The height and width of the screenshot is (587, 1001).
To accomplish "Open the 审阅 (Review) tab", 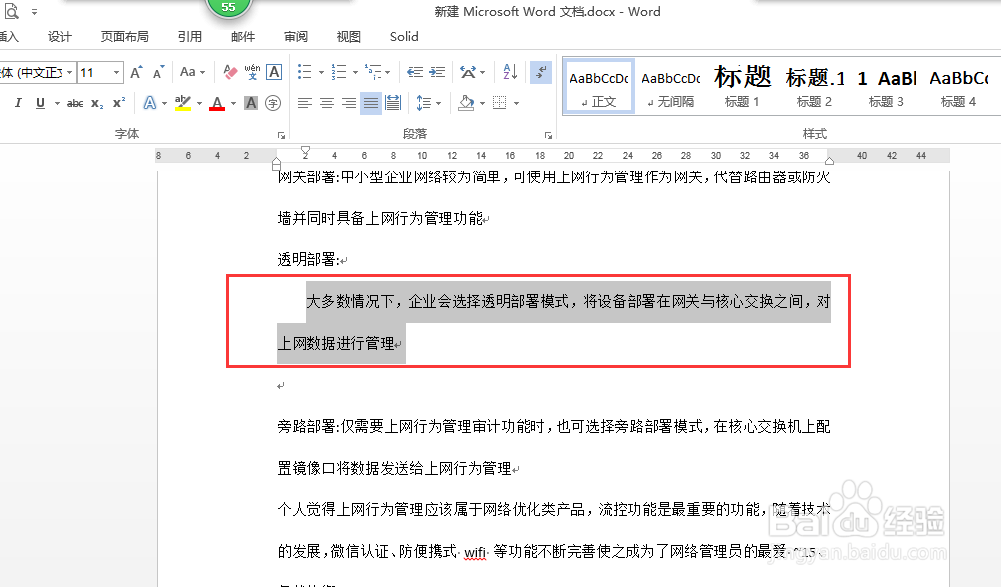I will (296, 37).
